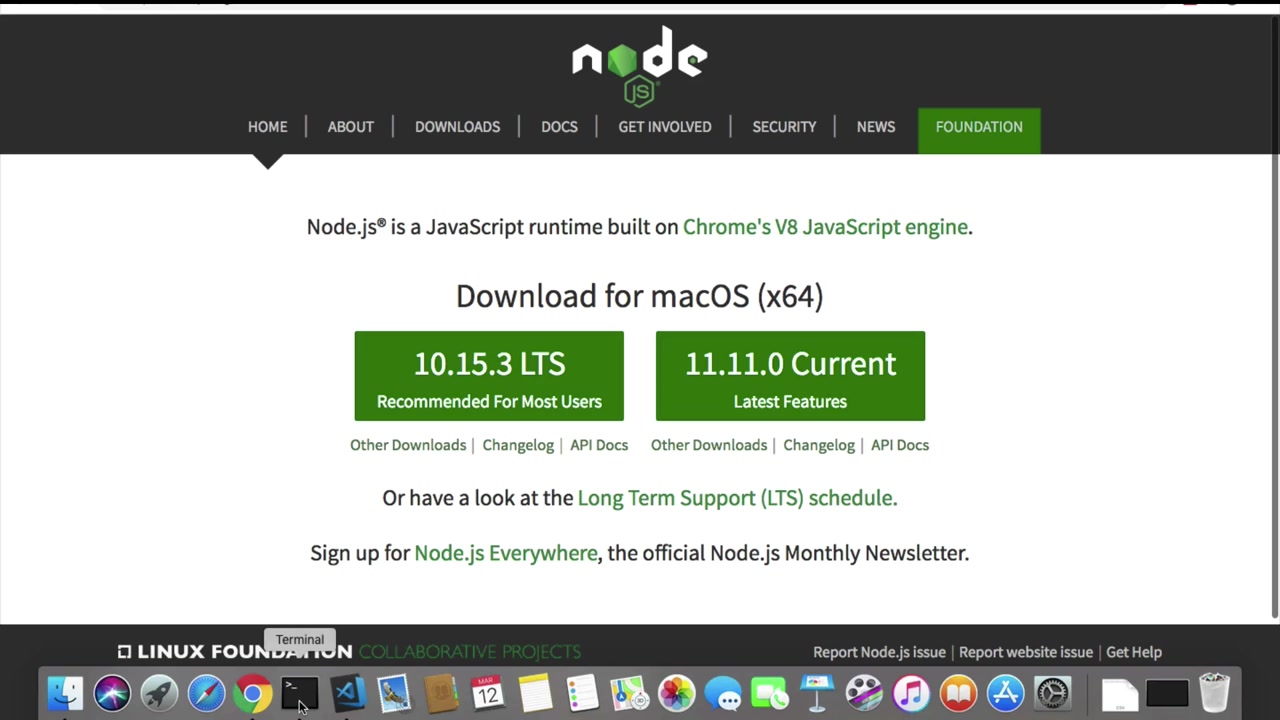1280x720 pixels.
Task: Open the DOWNLOADS nav item
Action: point(457,127)
